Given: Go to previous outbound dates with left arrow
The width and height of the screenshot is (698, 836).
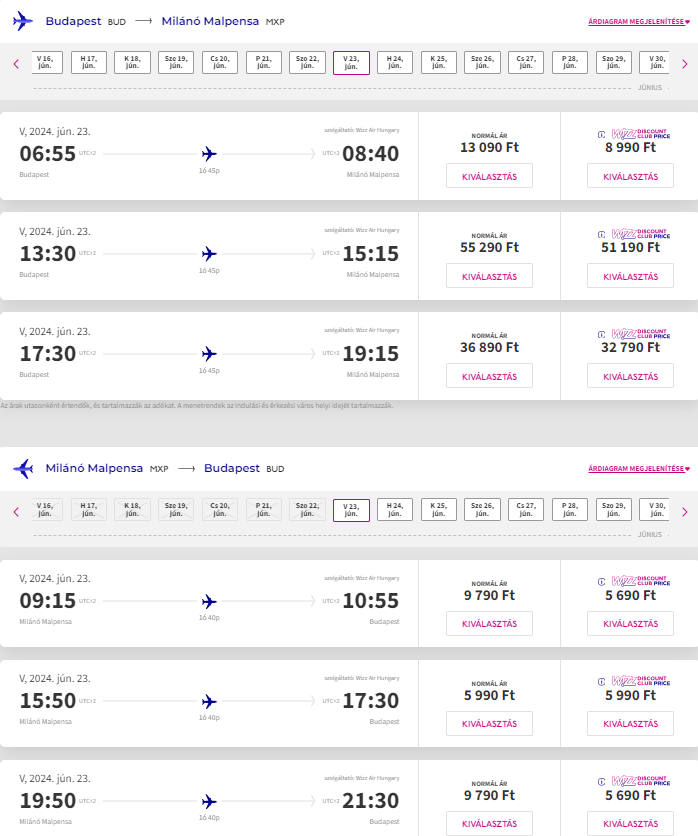Looking at the screenshot, I should click(16, 64).
